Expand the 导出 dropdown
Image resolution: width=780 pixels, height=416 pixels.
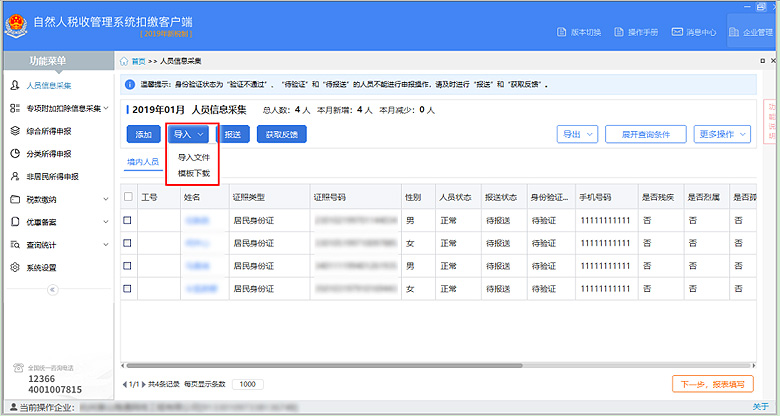576,134
